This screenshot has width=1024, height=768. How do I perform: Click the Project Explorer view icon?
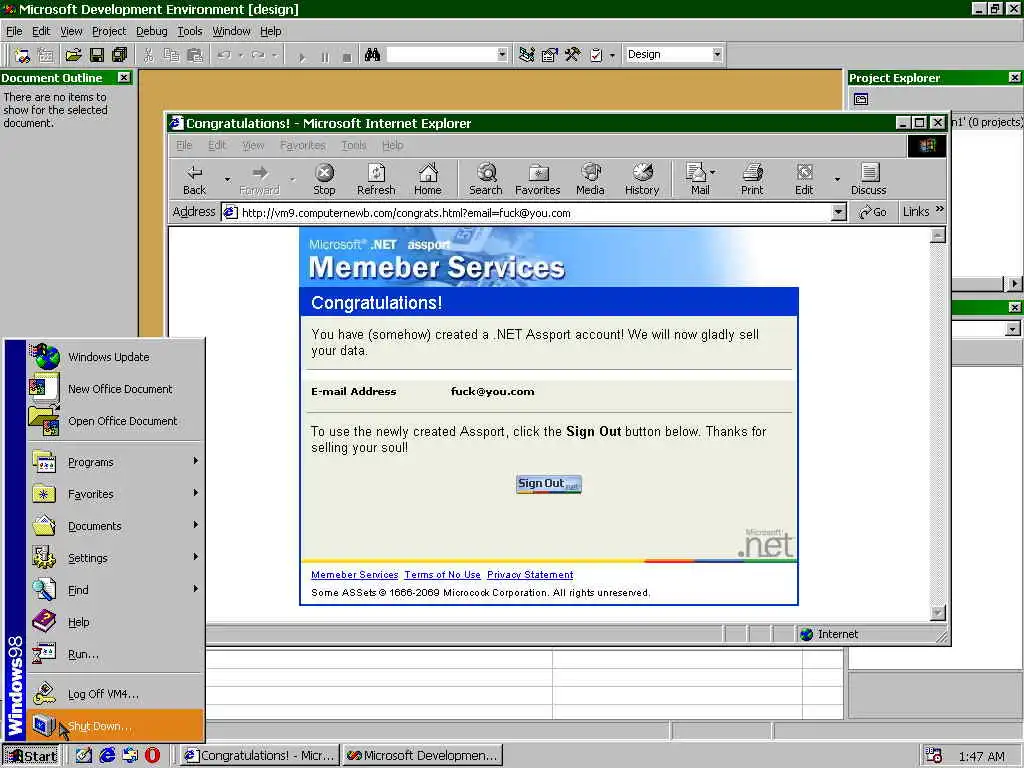861,99
